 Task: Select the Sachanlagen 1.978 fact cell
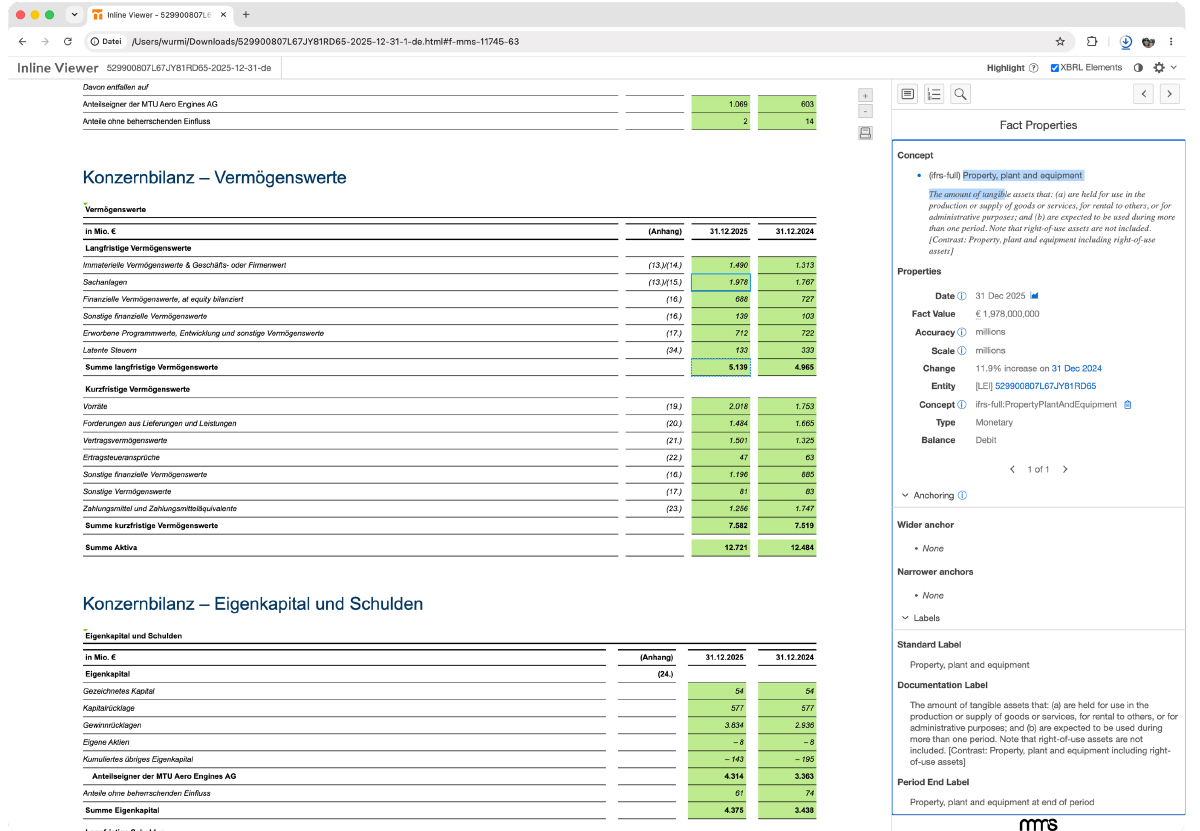[x=720, y=282]
